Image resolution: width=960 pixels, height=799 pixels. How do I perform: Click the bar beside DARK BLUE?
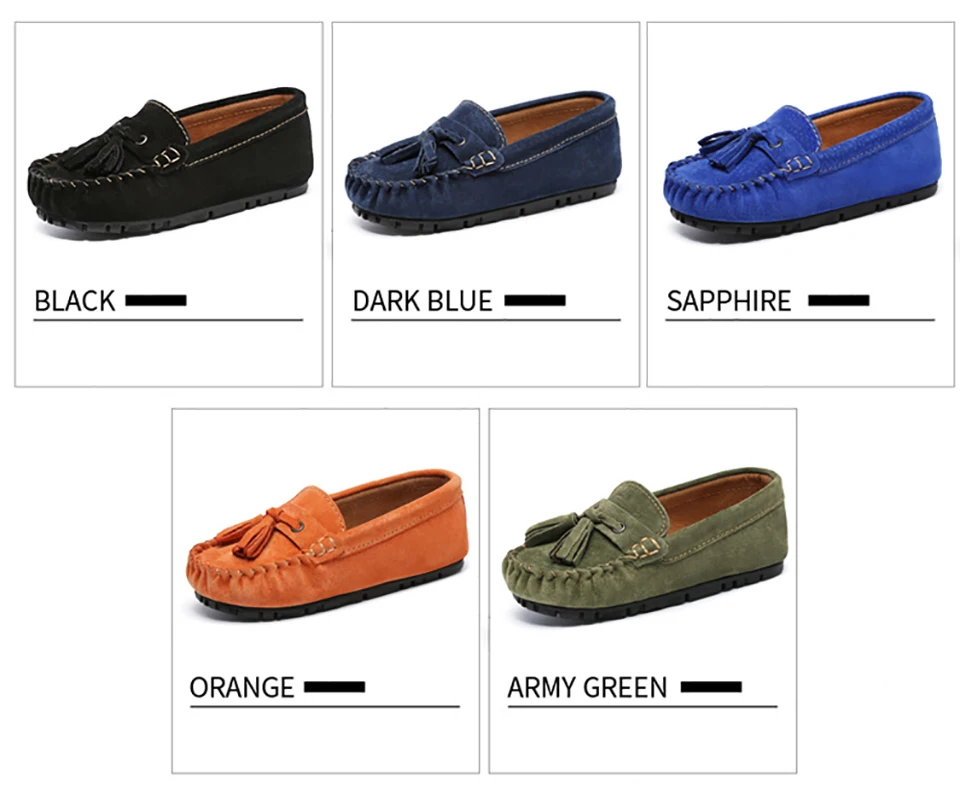tap(535, 300)
